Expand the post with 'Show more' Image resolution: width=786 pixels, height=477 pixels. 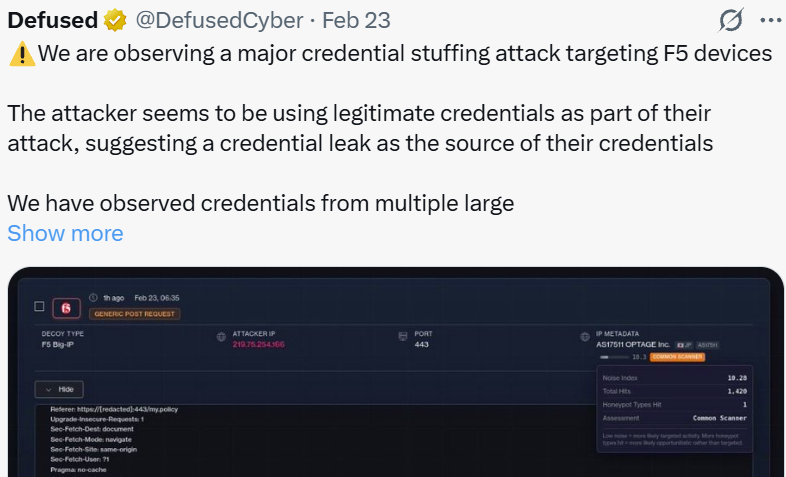[x=65, y=233]
